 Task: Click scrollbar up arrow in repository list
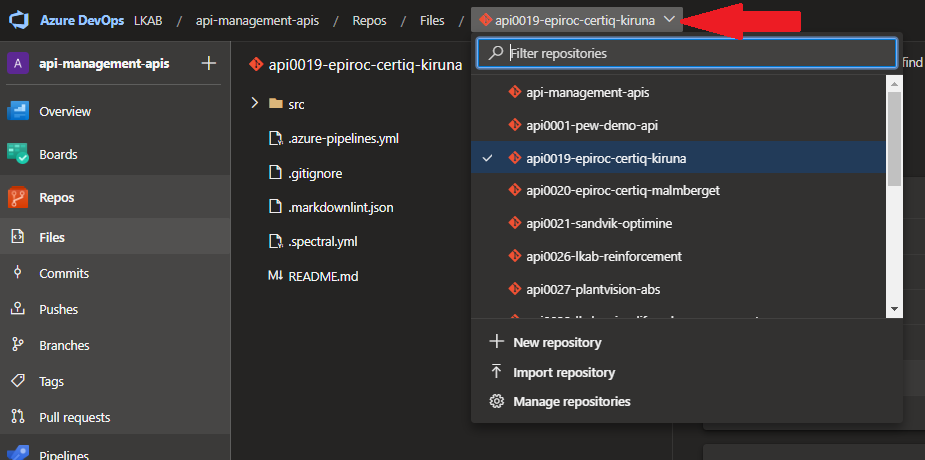894,84
